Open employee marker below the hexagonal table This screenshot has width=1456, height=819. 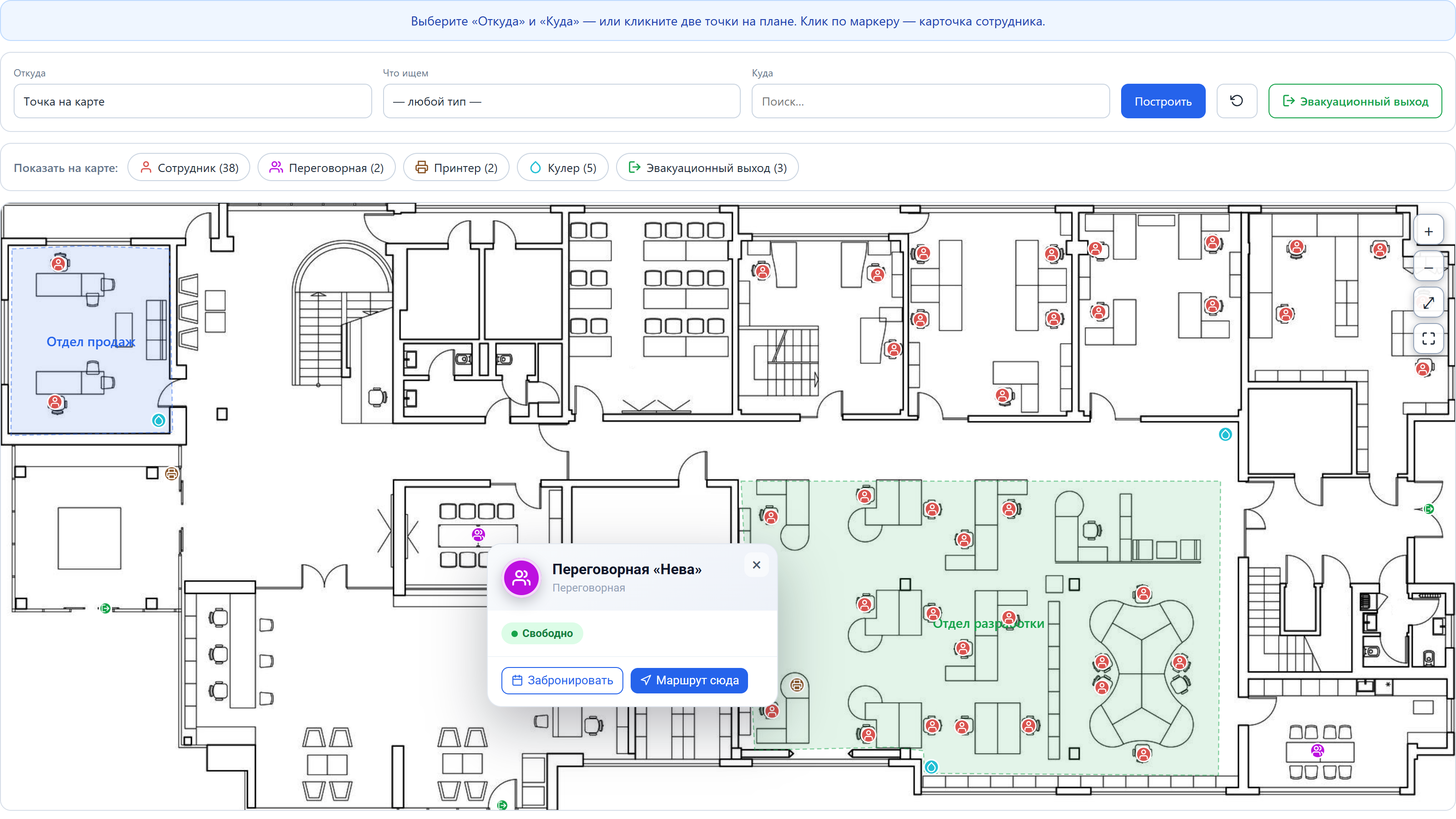point(1143,753)
